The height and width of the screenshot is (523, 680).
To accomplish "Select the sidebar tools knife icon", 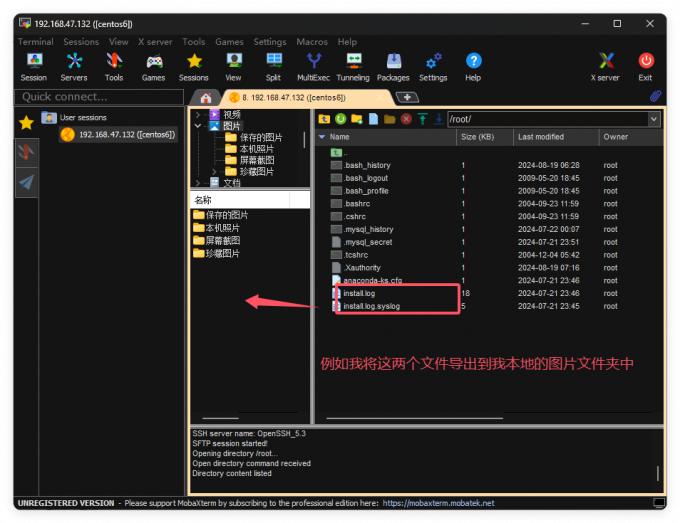I will (x=26, y=152).
